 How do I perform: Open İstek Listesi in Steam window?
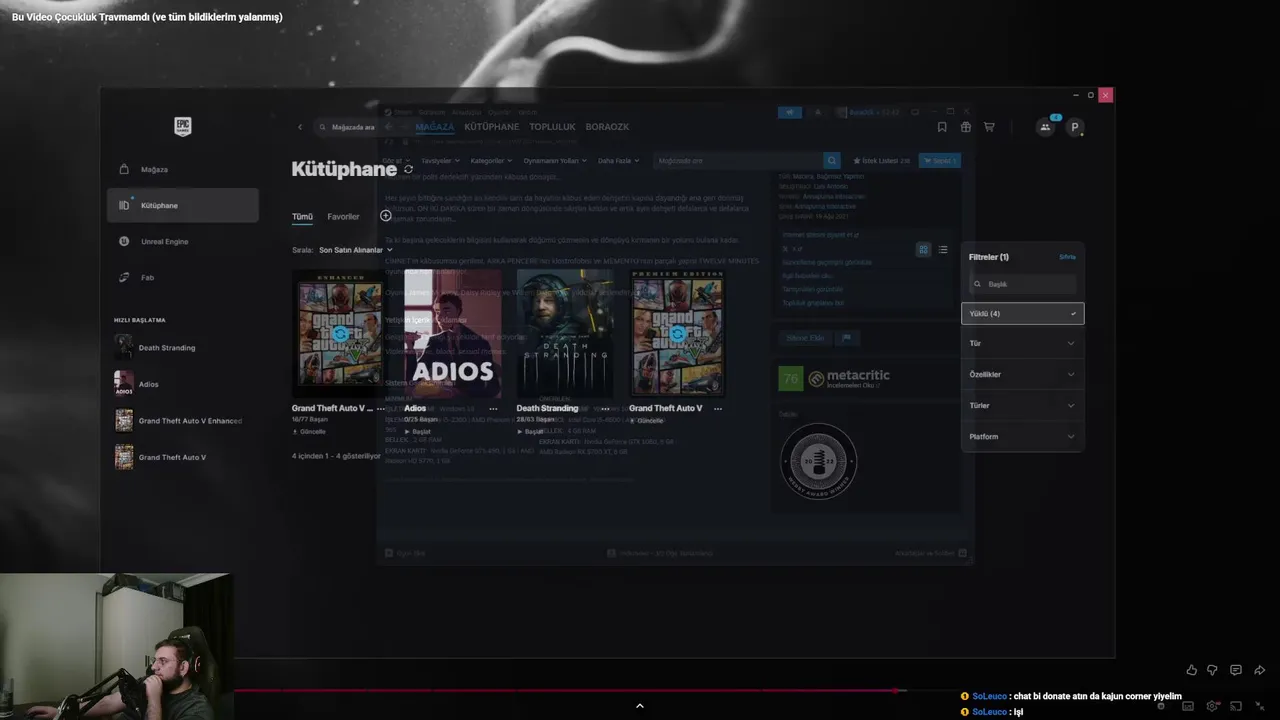[x=881, y=161]
